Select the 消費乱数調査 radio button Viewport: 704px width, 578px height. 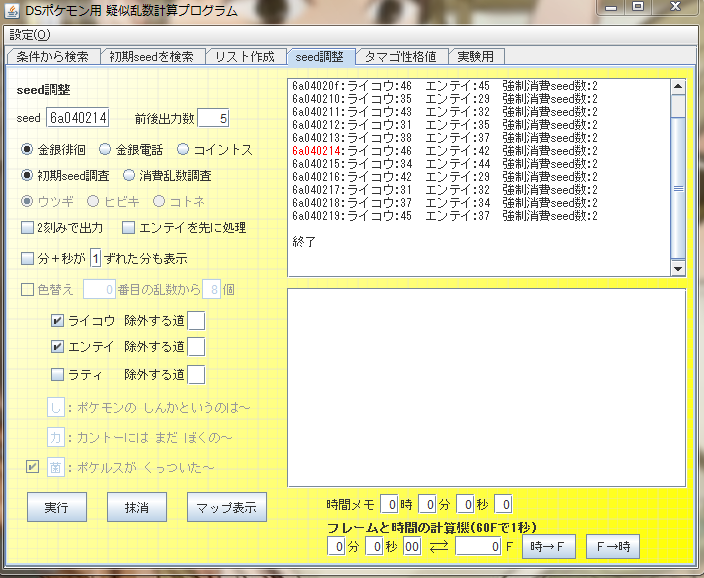click(129, 175)
